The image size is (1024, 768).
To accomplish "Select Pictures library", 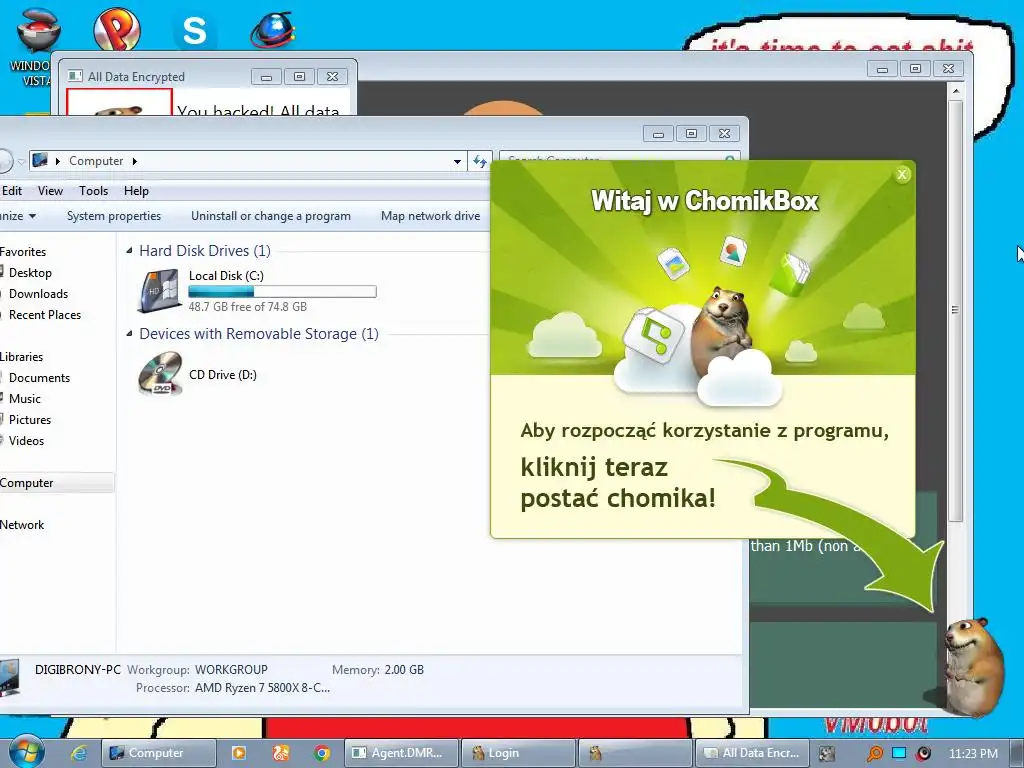I will (29, 420).
